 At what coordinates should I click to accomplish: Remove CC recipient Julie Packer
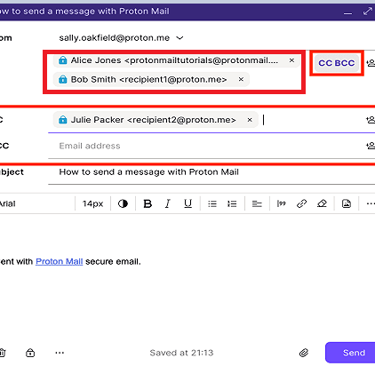tap(250, 120)
